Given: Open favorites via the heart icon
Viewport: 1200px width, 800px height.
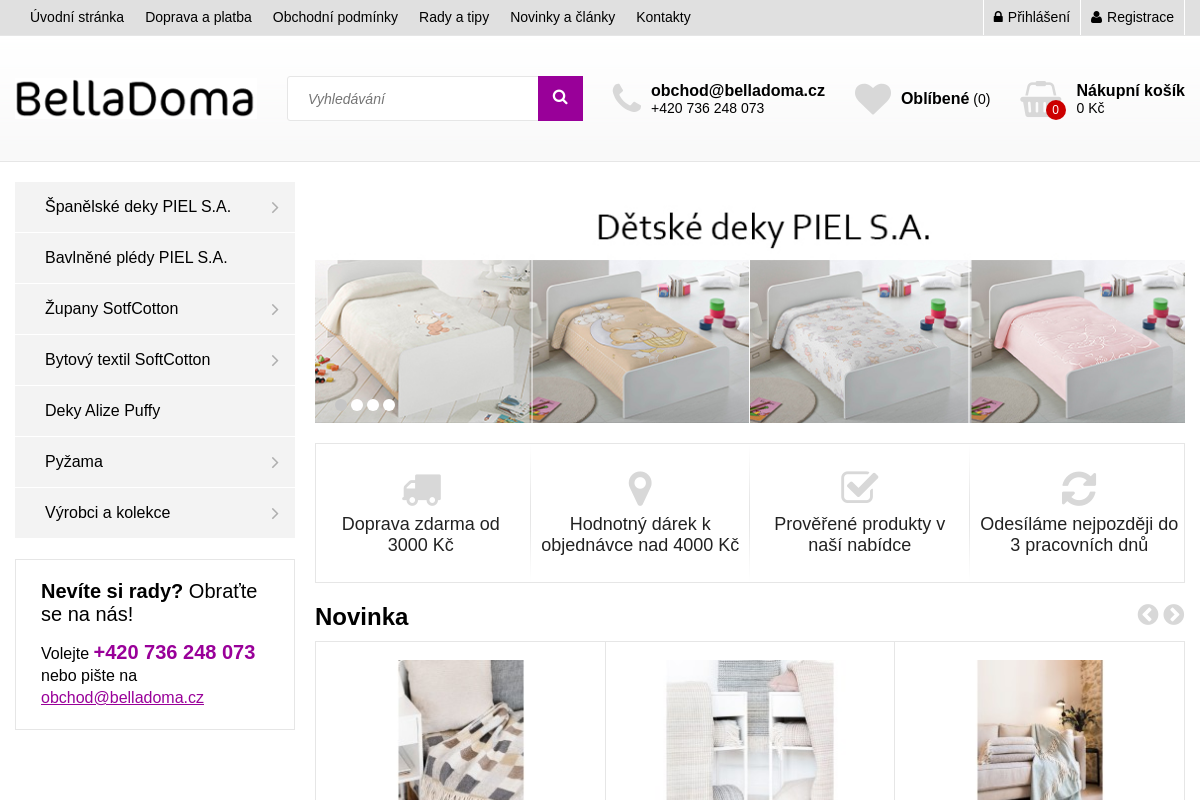Looking at the screenshot, I should (x=873, y=99).
